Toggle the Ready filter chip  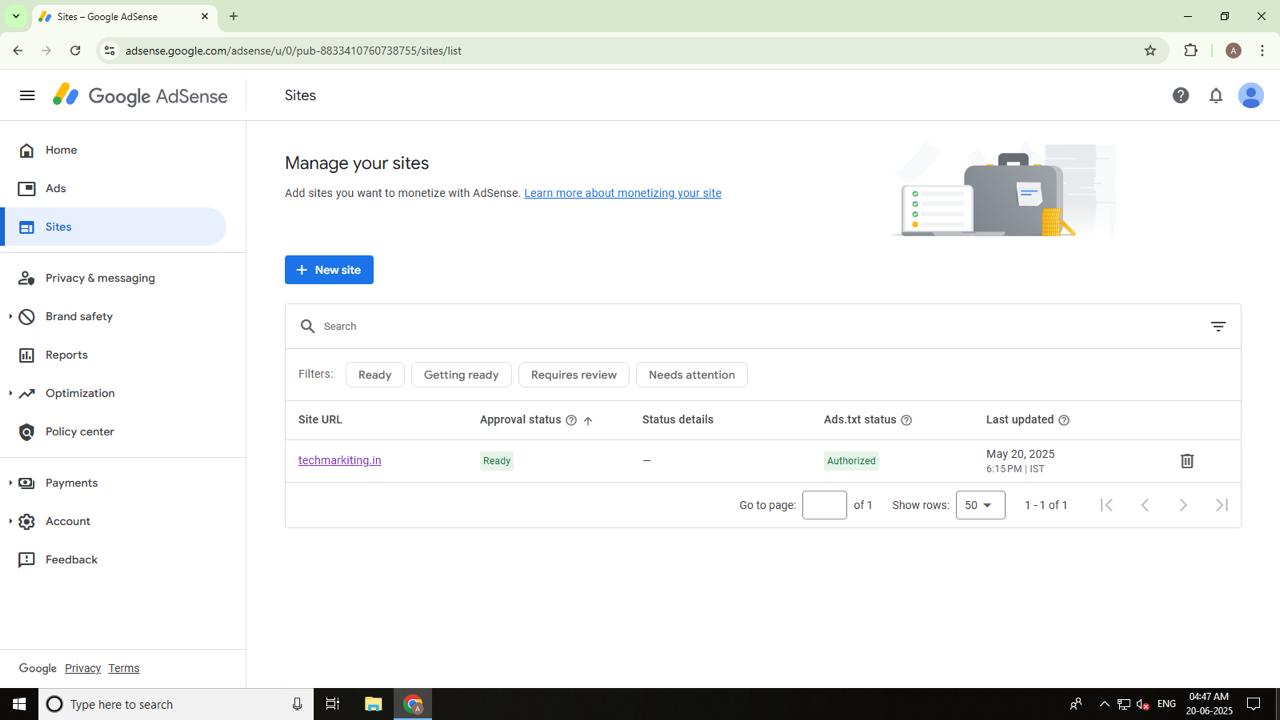pyautogui.click(x=375, y=375)
